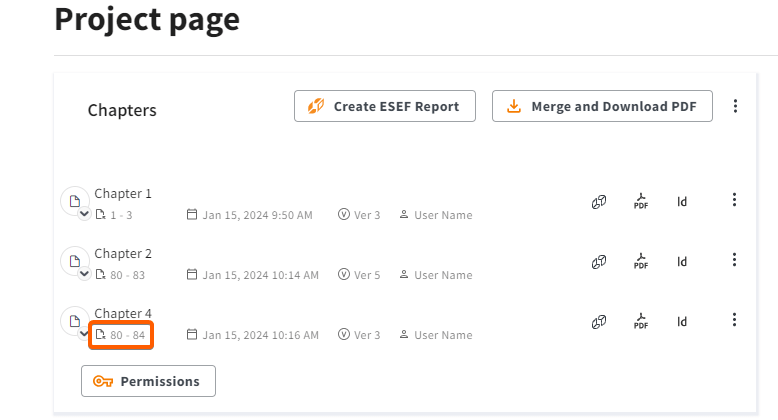Click the Create ESEF Report button
The image size is (778, 420).
[384, 106]
